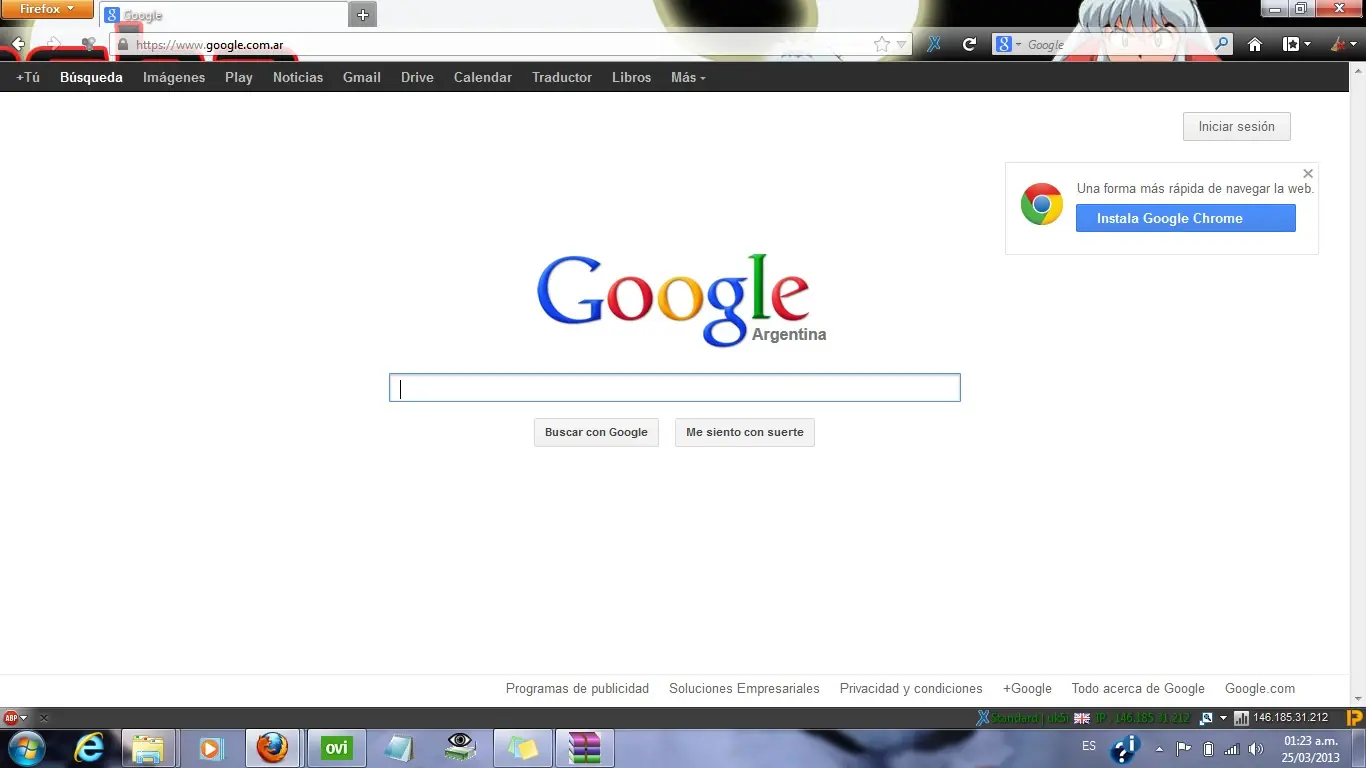This screenshot has height=768, width=1366.
Task: Click the ES language indicator in taskbar
Action: click(x=1089, y=746)
